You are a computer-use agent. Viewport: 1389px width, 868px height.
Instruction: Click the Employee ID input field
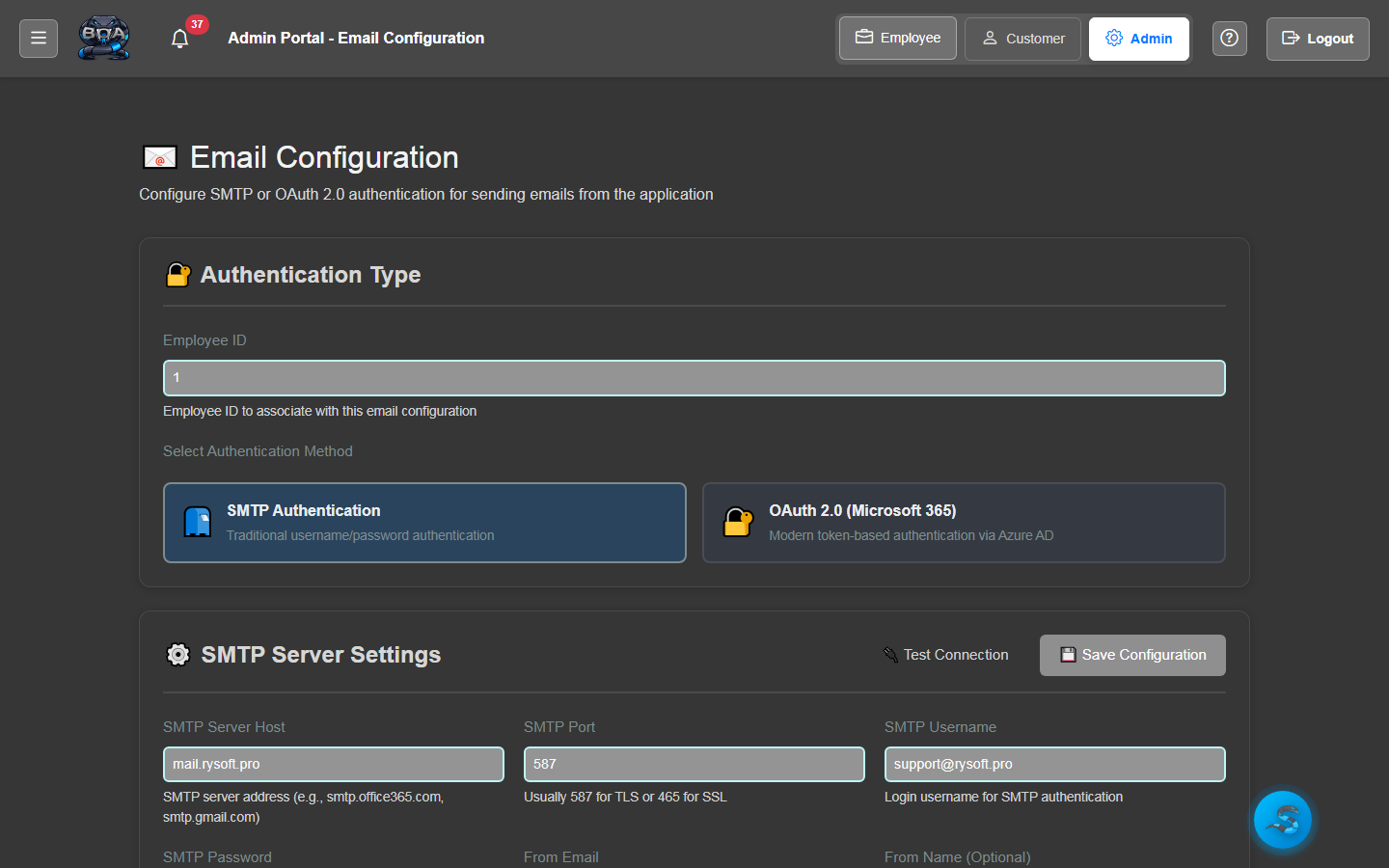coord(694,378)
